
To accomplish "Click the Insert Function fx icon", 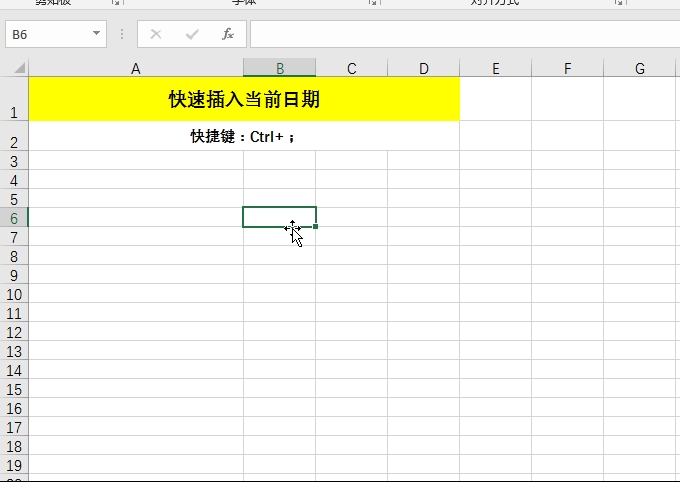I will point(227,34).
